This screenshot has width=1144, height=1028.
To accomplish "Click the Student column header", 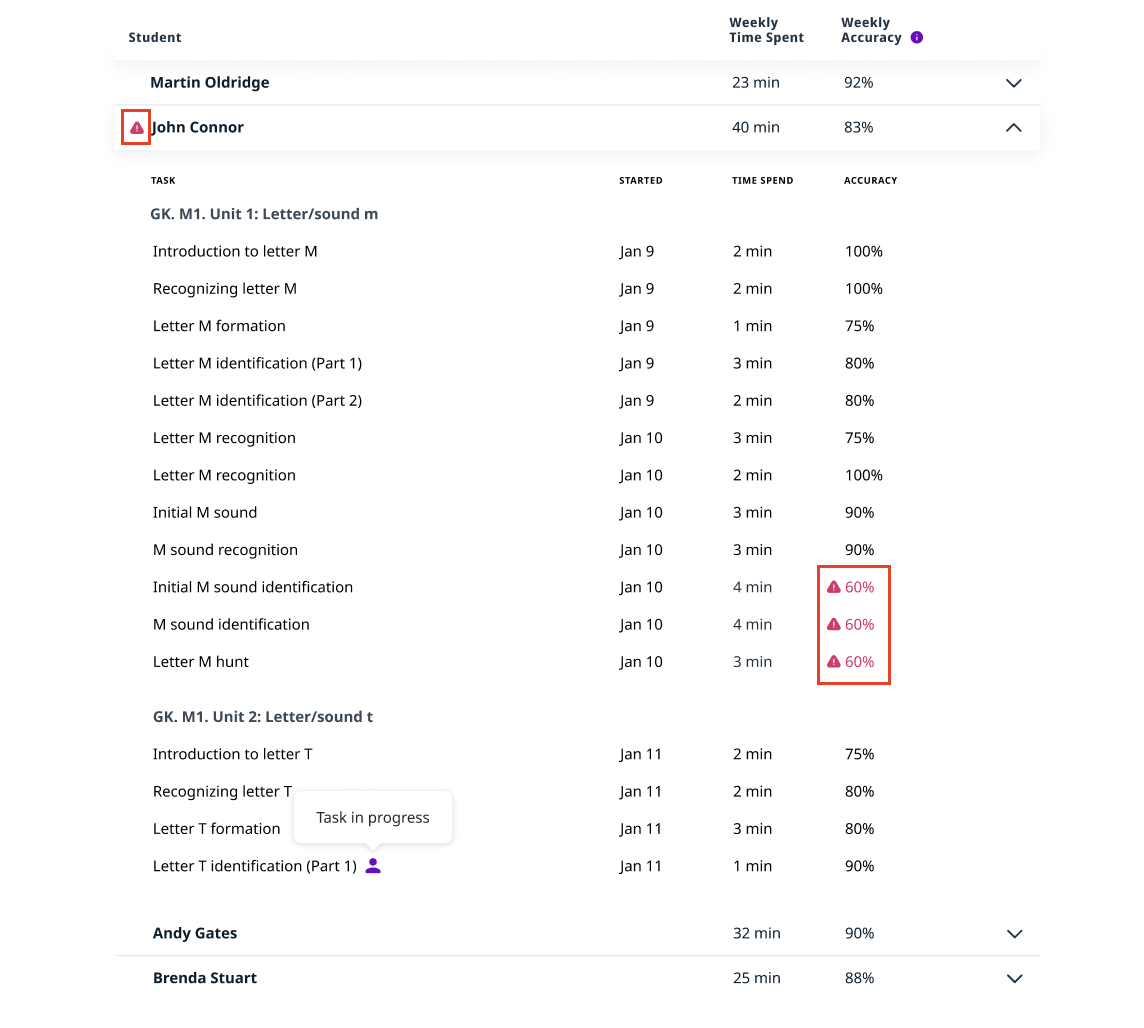I will (x=155, y=38).
